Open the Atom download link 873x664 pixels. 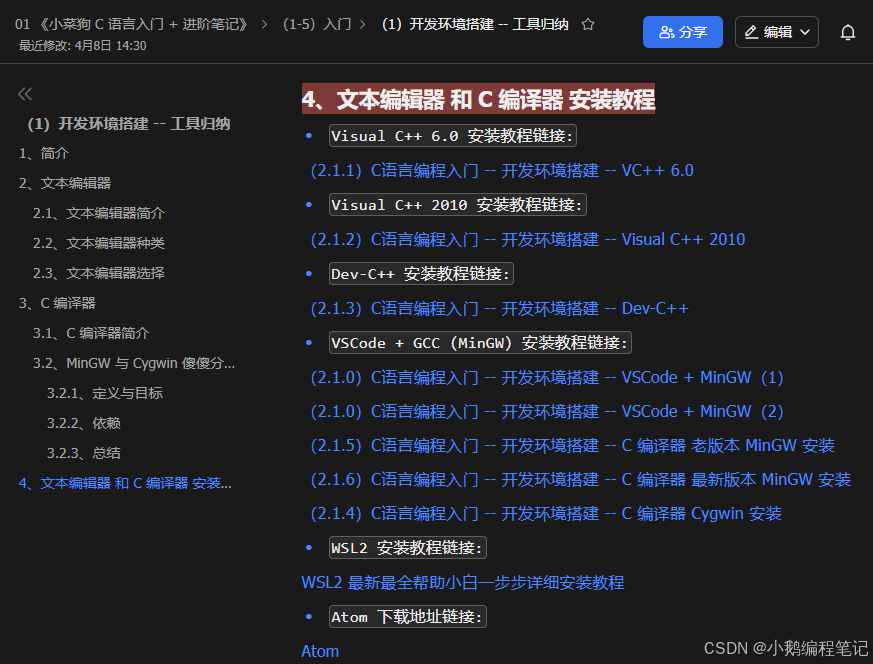[x=319, y=651]
